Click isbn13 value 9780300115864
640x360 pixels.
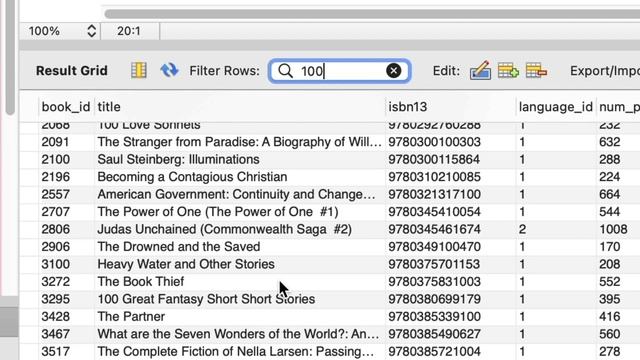coord(434,160)
